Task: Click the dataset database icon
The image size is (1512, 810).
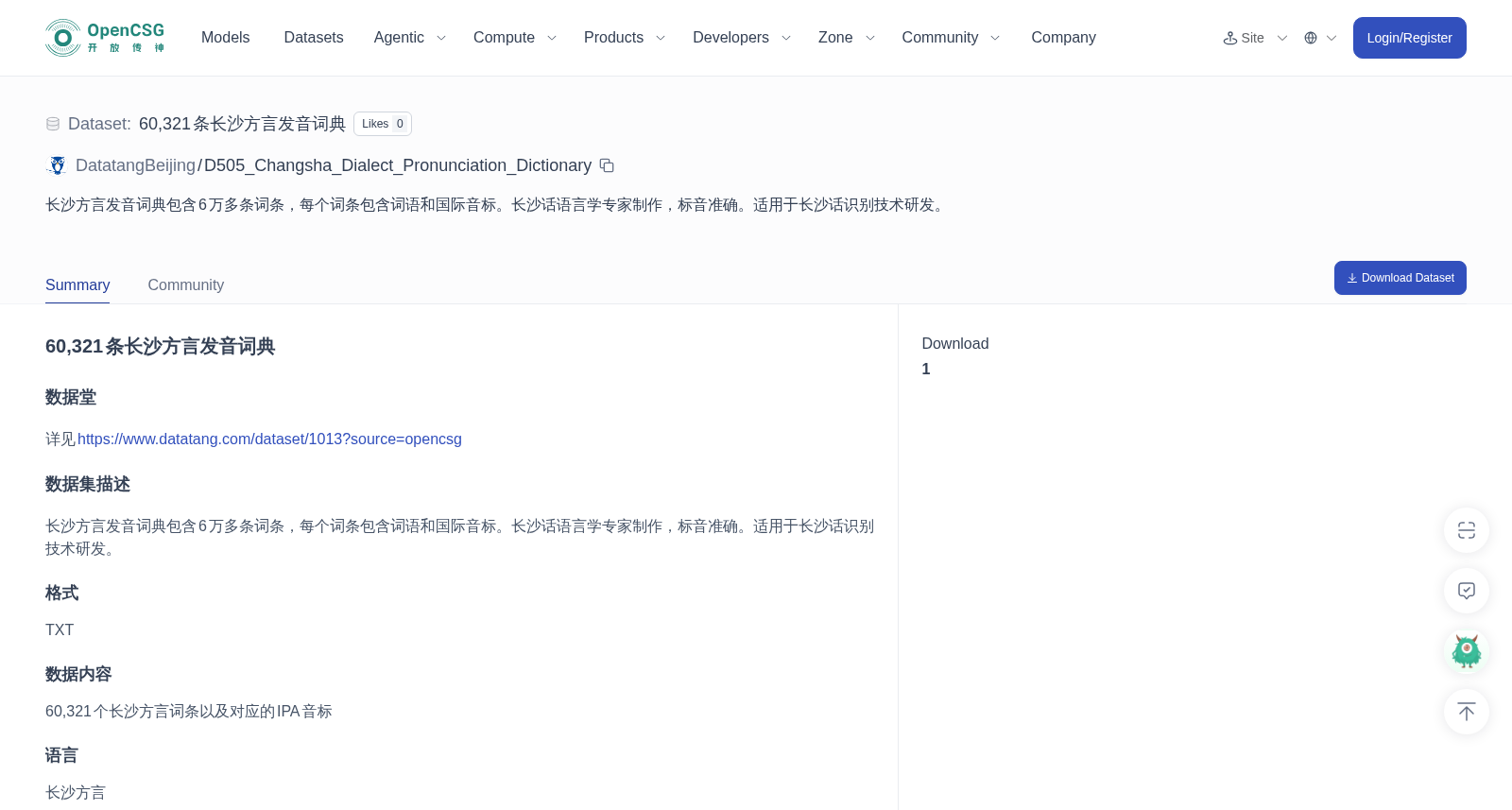Action: (x=53, y=124)
